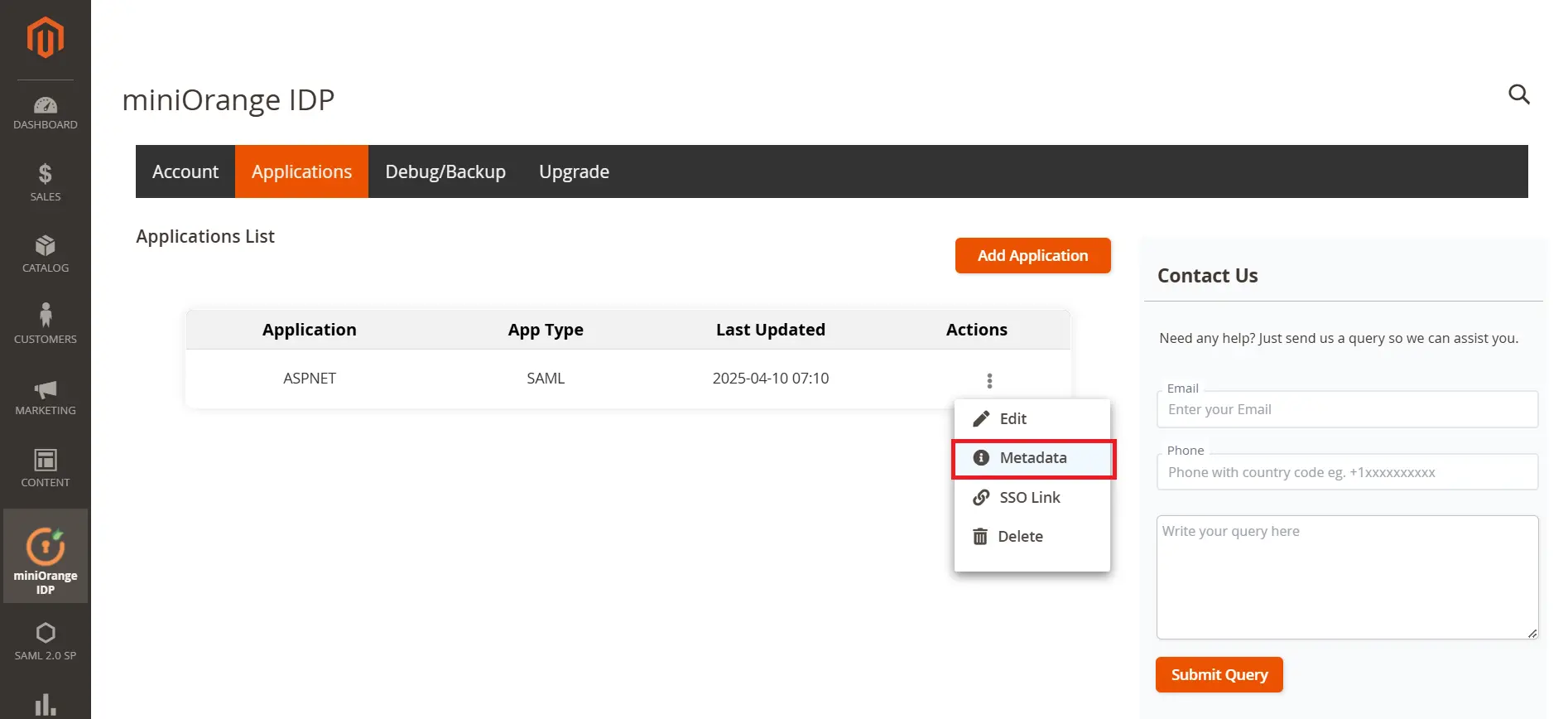Click the Submit Query button
The width and height of the screenshot is (1568, 719).
tap(1219, 675)
